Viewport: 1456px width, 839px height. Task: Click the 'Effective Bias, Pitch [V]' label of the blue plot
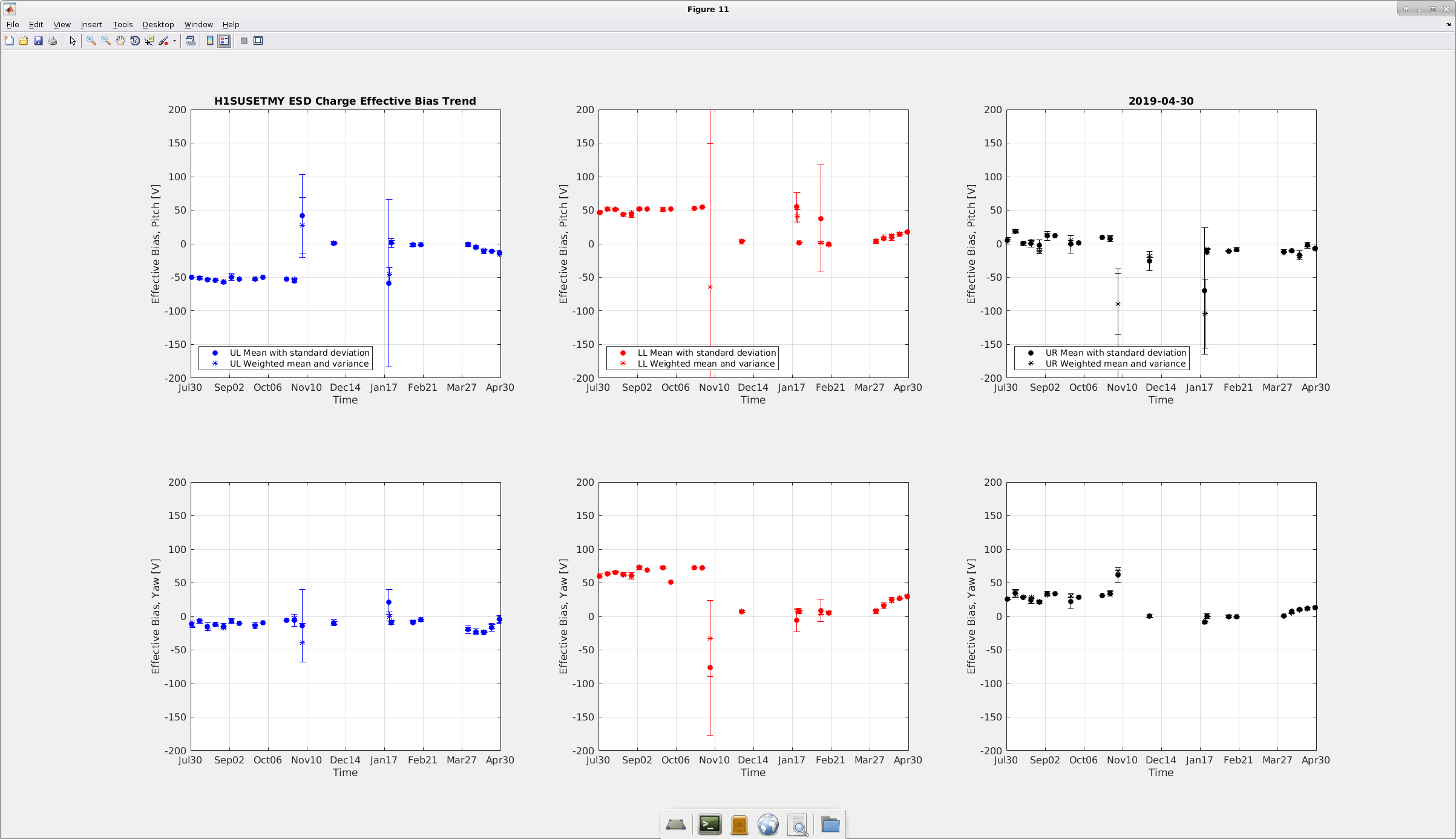click(156, 244)
